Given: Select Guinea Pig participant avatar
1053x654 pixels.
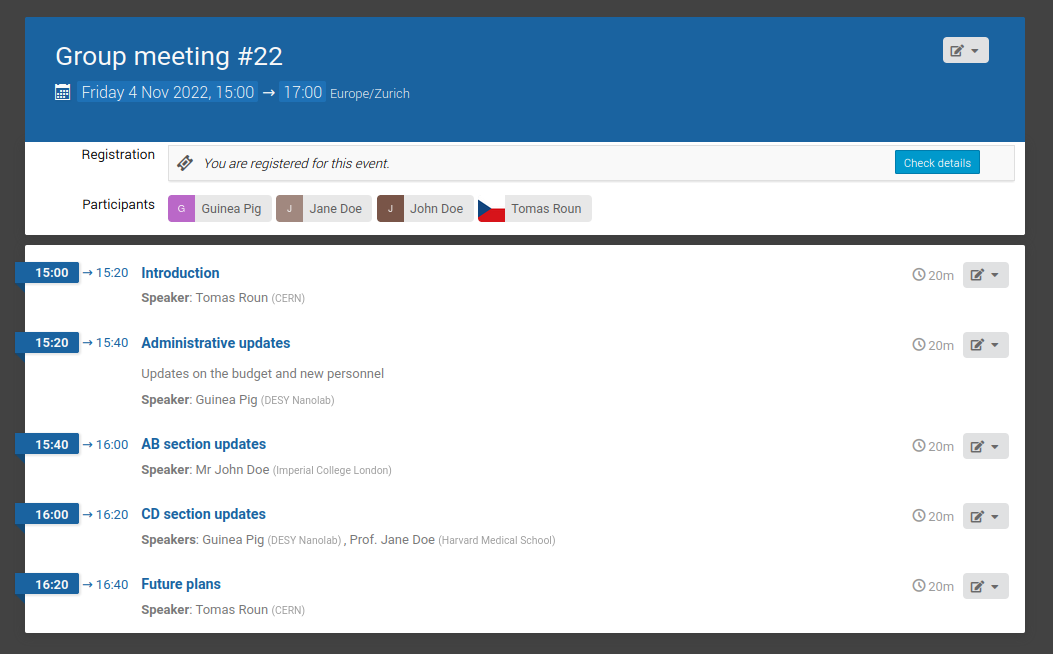Looking at the screenshot, I should point(181,208).
